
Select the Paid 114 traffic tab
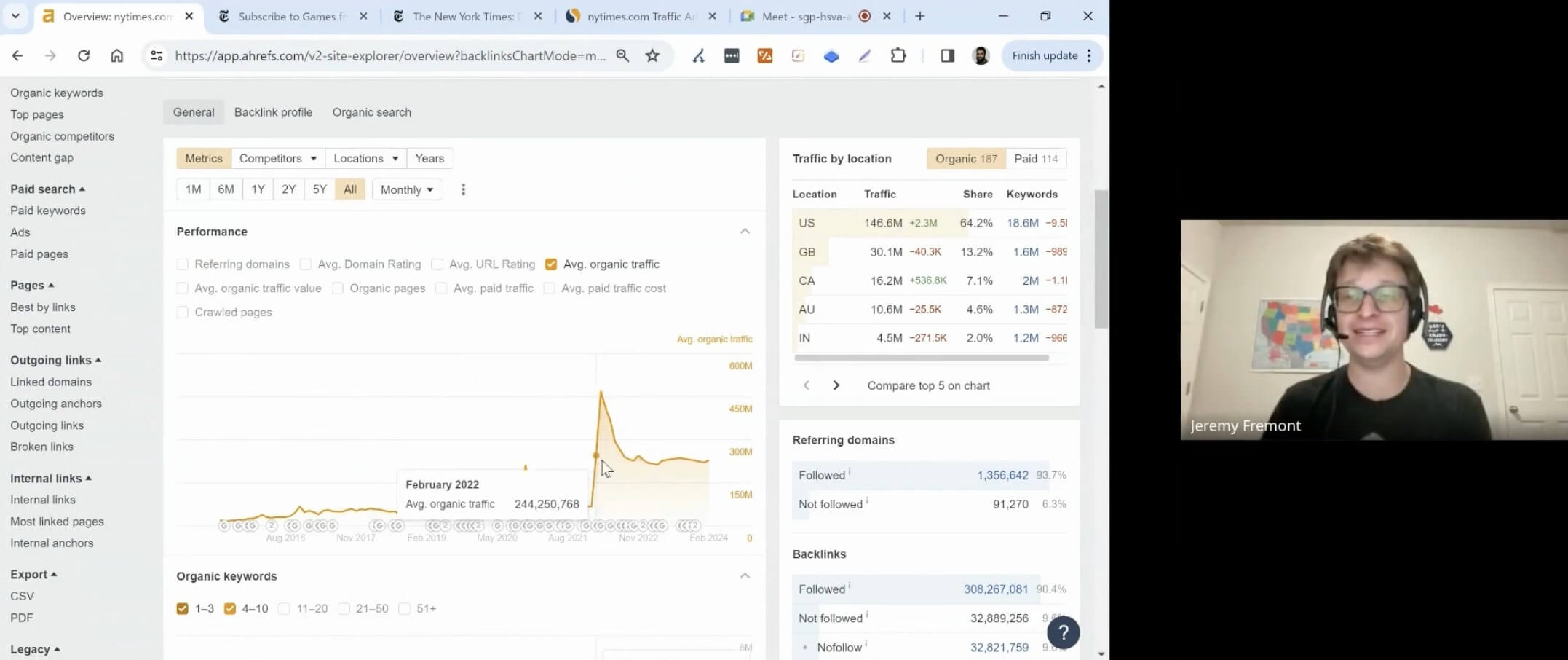[x=1035, y=159]
